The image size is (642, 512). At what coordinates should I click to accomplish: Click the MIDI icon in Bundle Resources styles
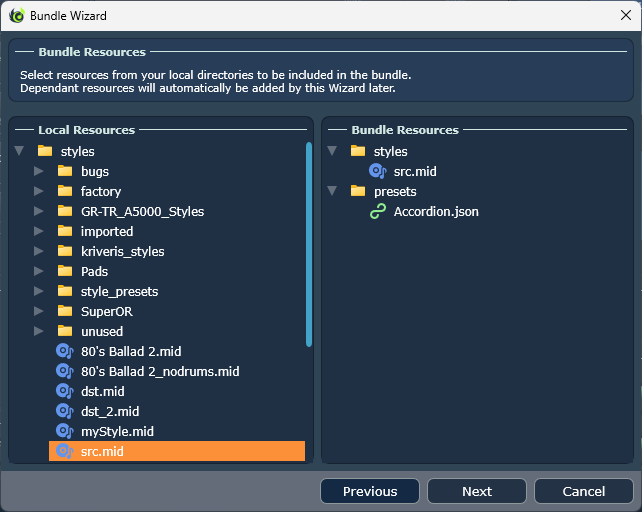(378, 171)
